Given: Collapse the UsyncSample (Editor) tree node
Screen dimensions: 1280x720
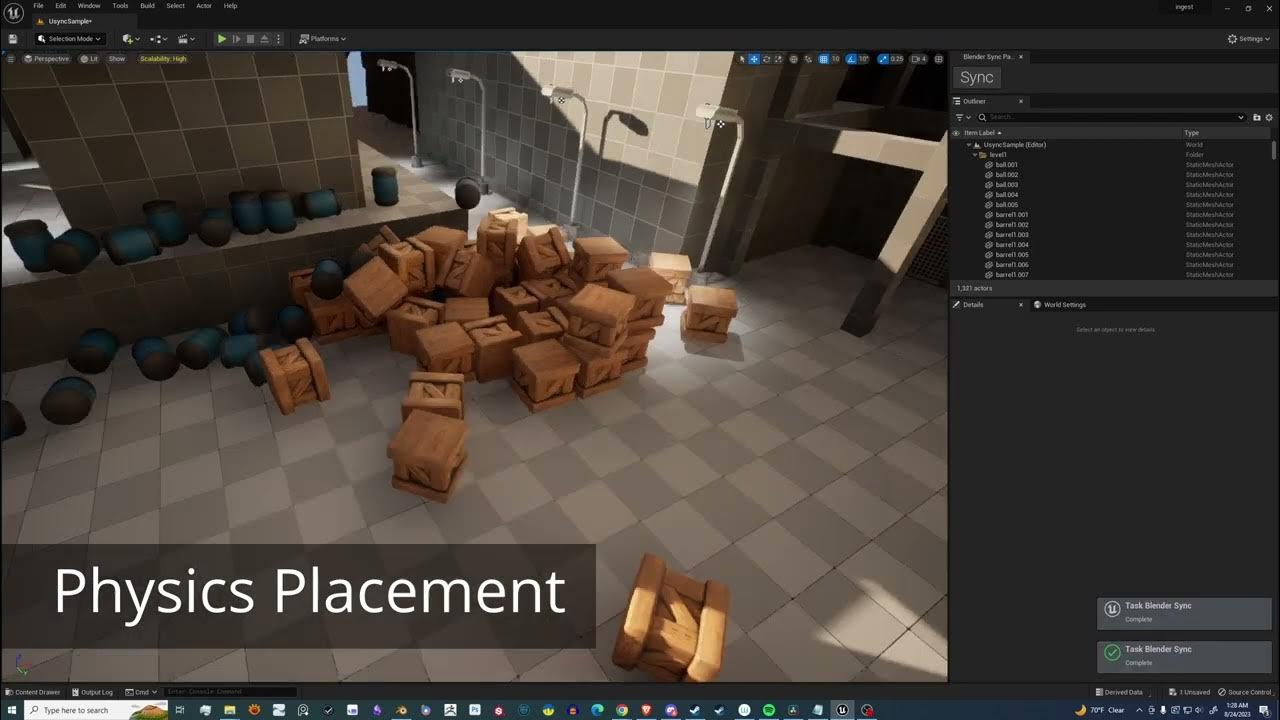Looking at the screenshot, I should pos(969,145).
